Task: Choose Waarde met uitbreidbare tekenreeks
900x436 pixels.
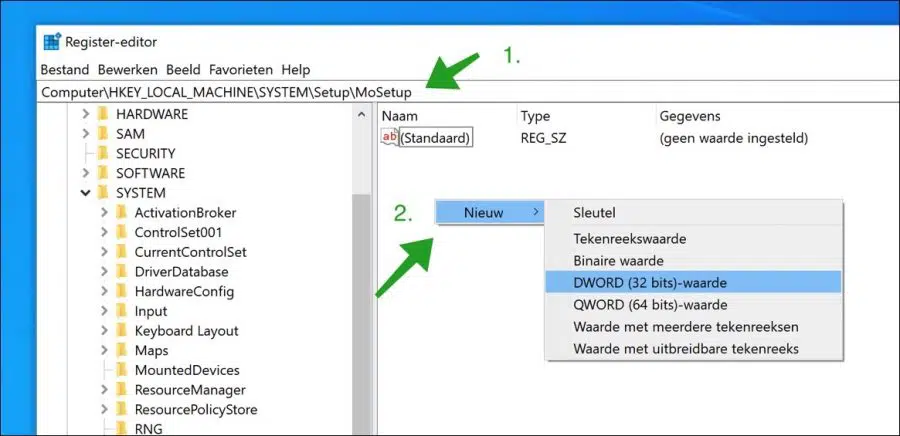Action: pos(693,348)
